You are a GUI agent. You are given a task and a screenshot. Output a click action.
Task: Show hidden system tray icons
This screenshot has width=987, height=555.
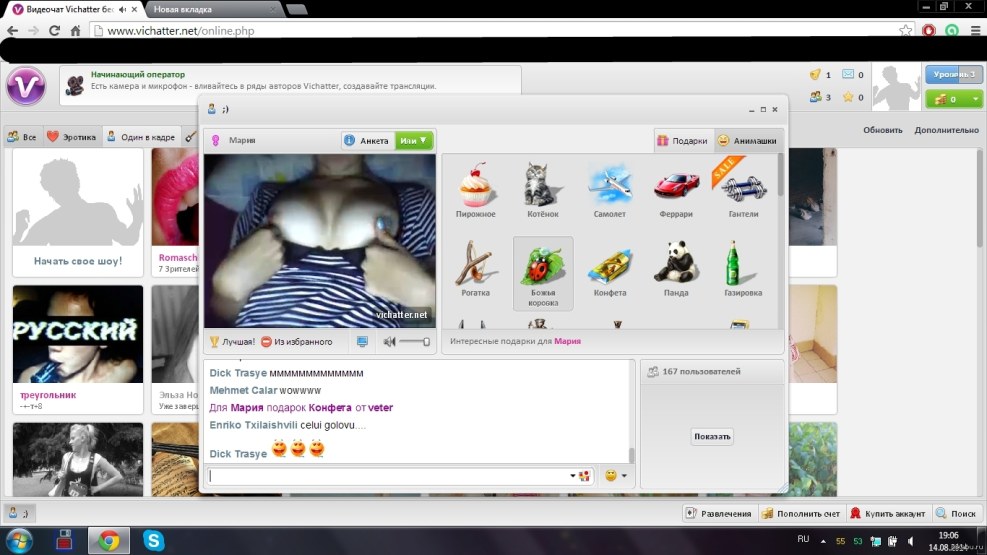pos(823,541)
